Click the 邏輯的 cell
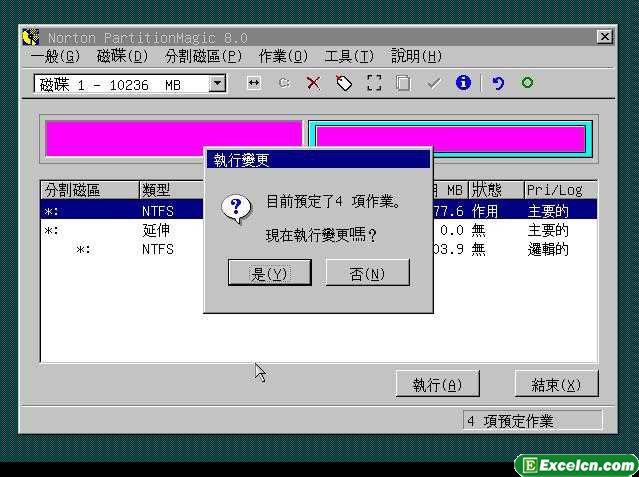Image resolution: width=639 pixels, height=477 pixels. (548, 249)
